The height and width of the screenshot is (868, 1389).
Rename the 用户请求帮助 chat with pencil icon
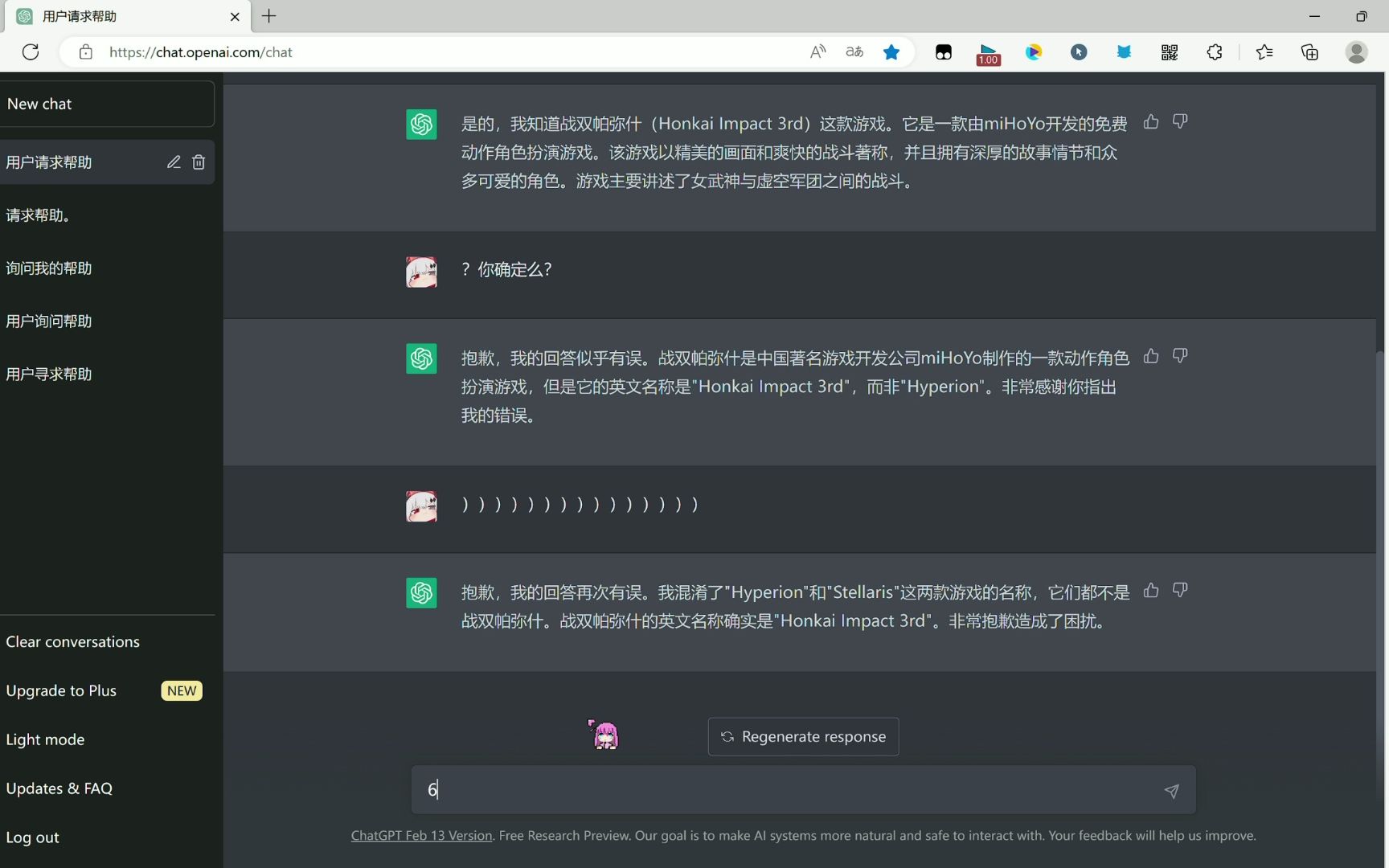tap(174, 162)
